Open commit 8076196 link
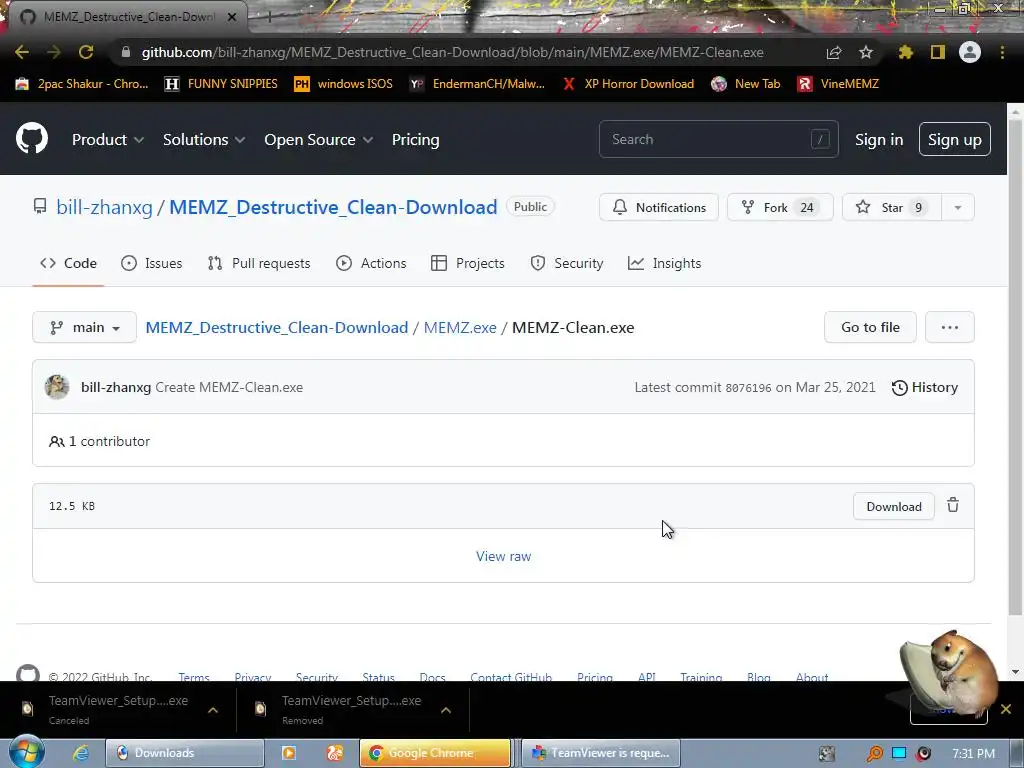Image resolution: width=1024 pixels, height=768 pixels. tap(748, 388)
